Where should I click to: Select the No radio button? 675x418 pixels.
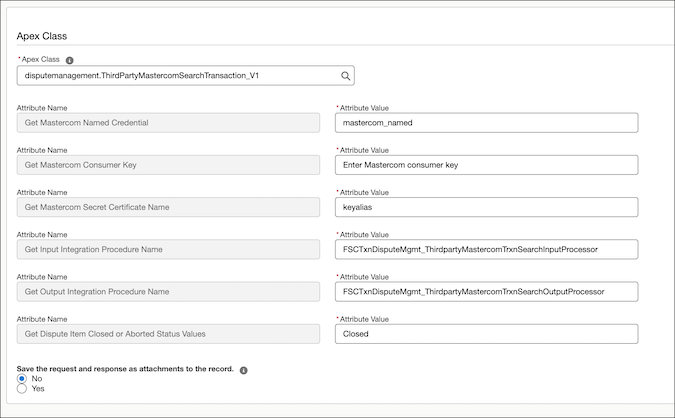tap(22, 379)
